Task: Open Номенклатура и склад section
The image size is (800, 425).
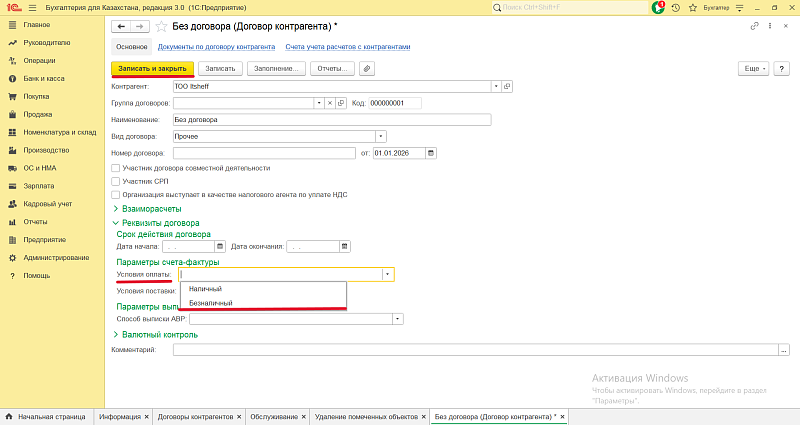Action: 59,132
